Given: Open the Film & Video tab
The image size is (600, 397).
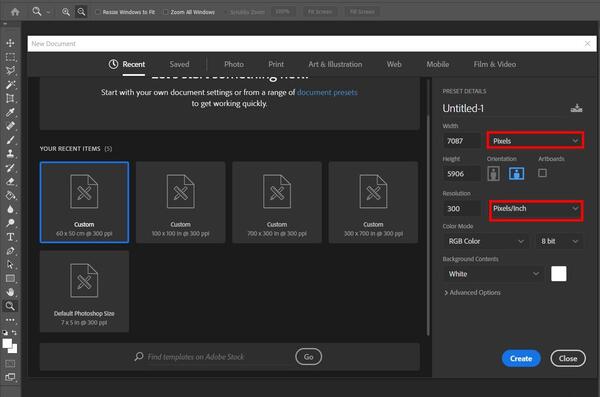Looking at the screenshot, I should pyautogui.click(x=494, y=64).
